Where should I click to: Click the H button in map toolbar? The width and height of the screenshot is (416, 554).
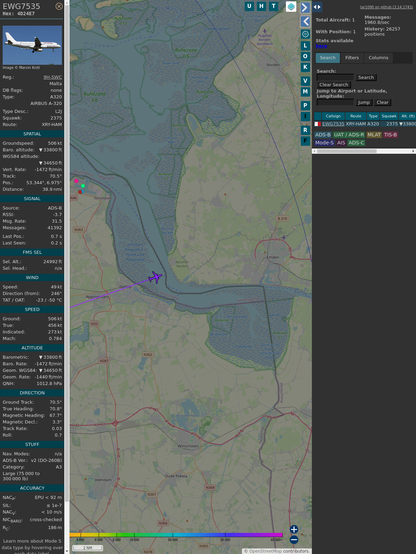261,6
